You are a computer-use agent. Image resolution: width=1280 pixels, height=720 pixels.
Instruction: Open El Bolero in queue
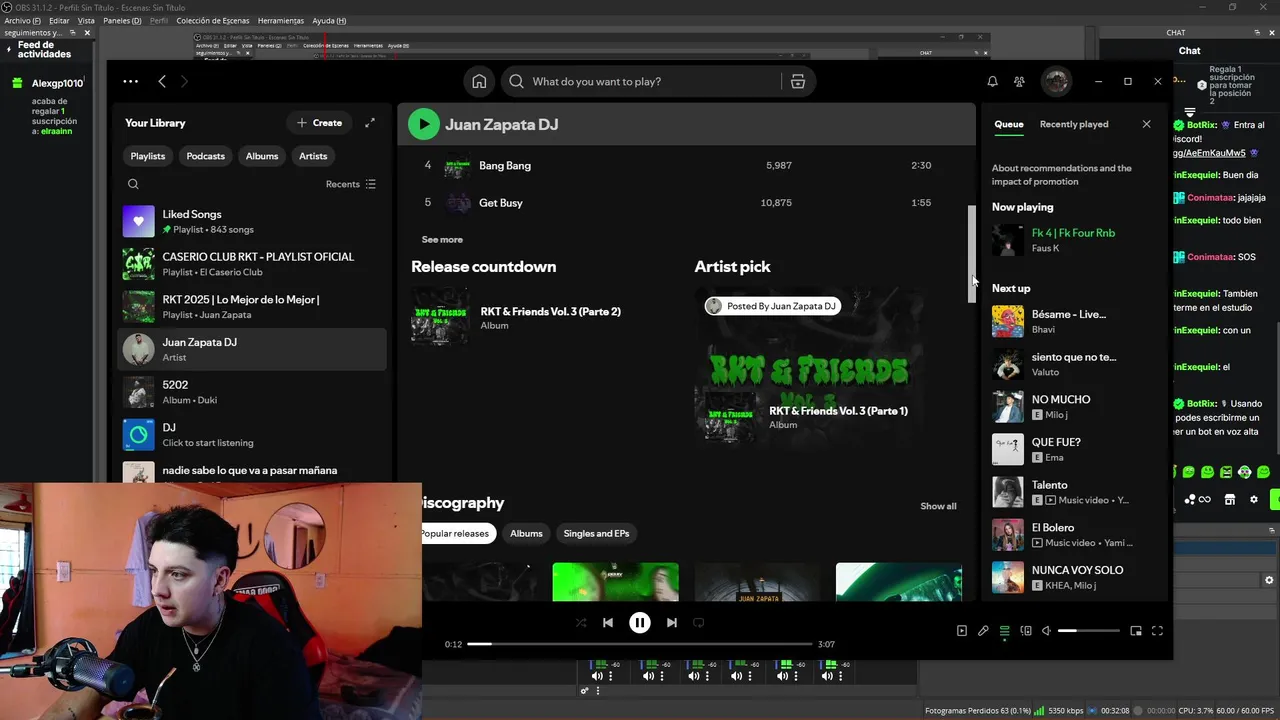click(1075, 534)
